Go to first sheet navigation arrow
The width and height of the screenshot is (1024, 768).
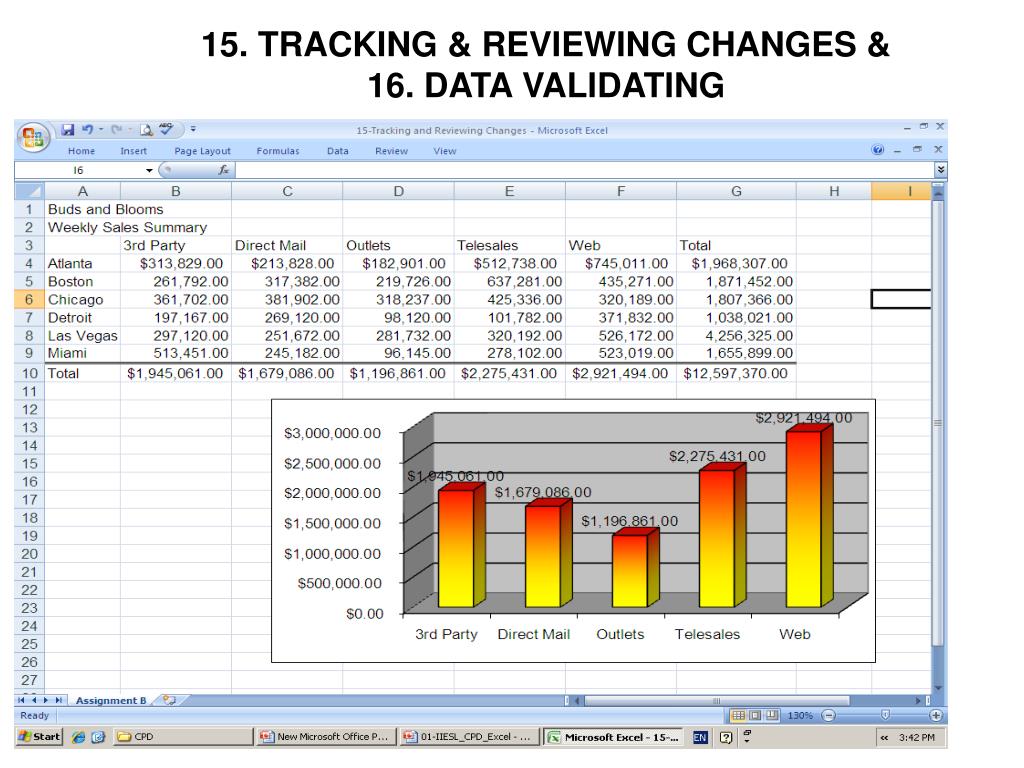[22, 700]
